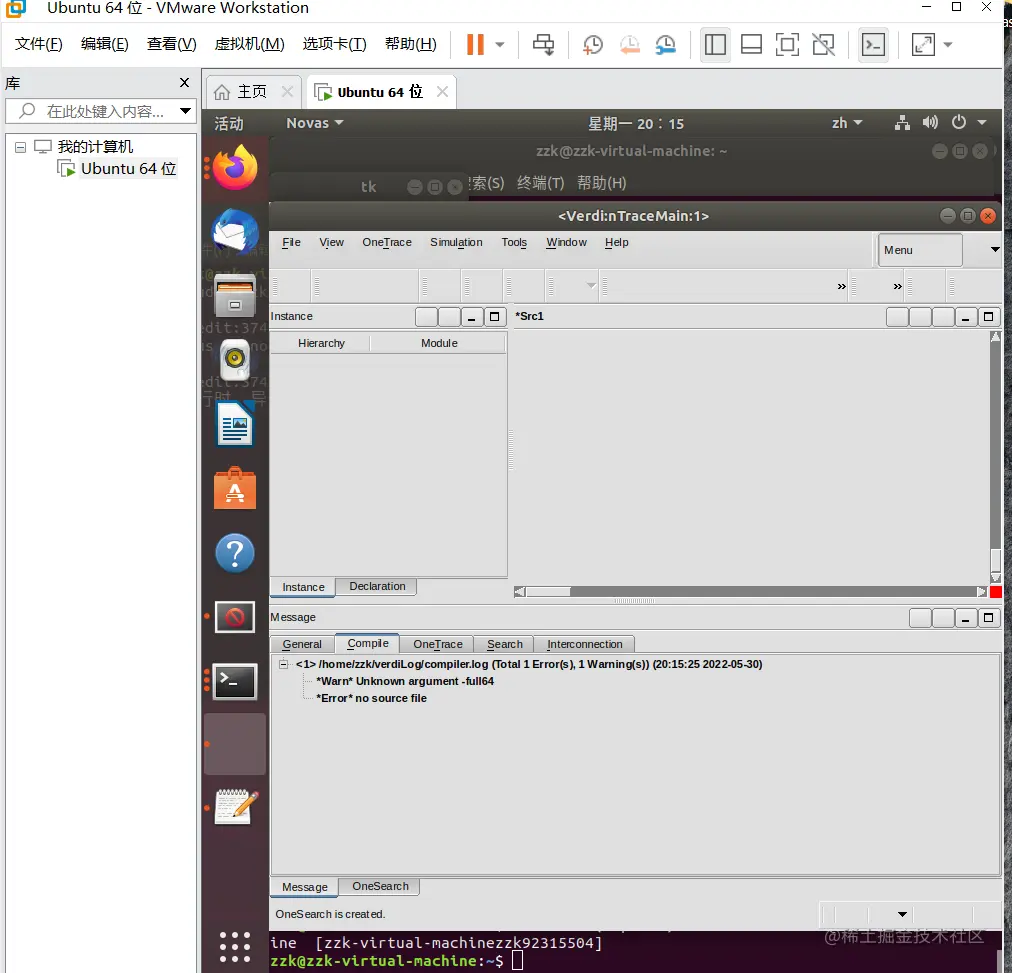
Task: Click the volume icon in the top bar
Action: pos(930,122)
